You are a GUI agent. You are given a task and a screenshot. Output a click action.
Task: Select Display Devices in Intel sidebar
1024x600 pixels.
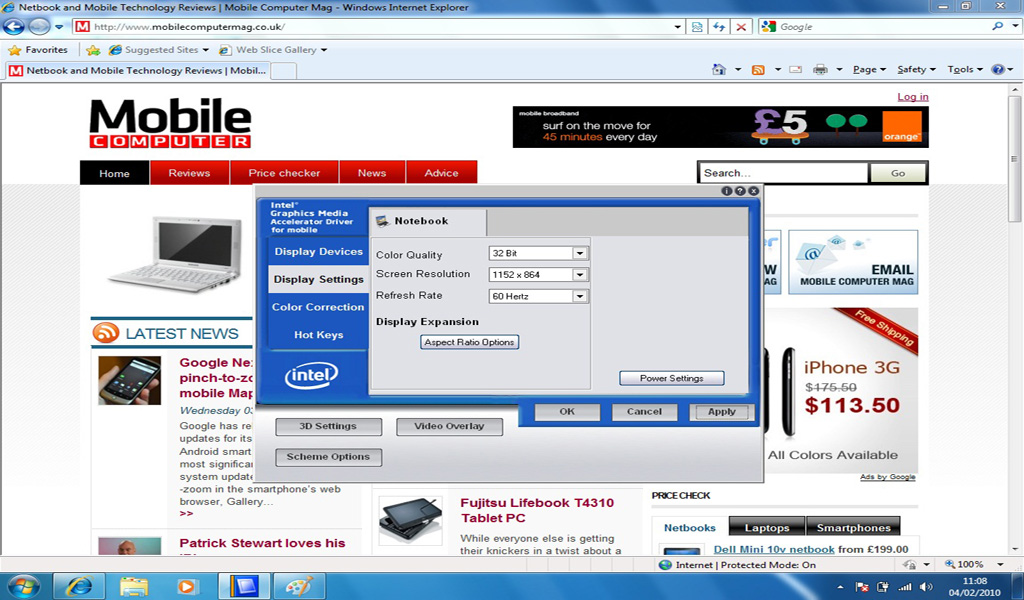click(318, 251)
